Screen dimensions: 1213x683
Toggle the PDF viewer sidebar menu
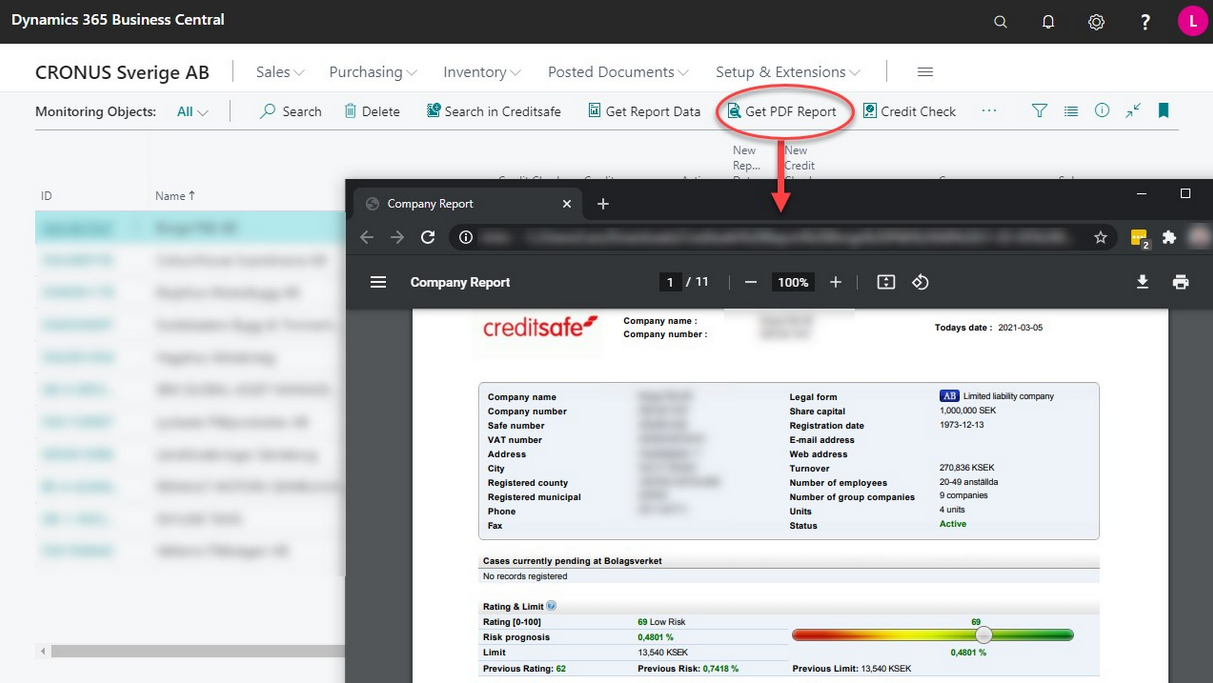pos(378,282)
